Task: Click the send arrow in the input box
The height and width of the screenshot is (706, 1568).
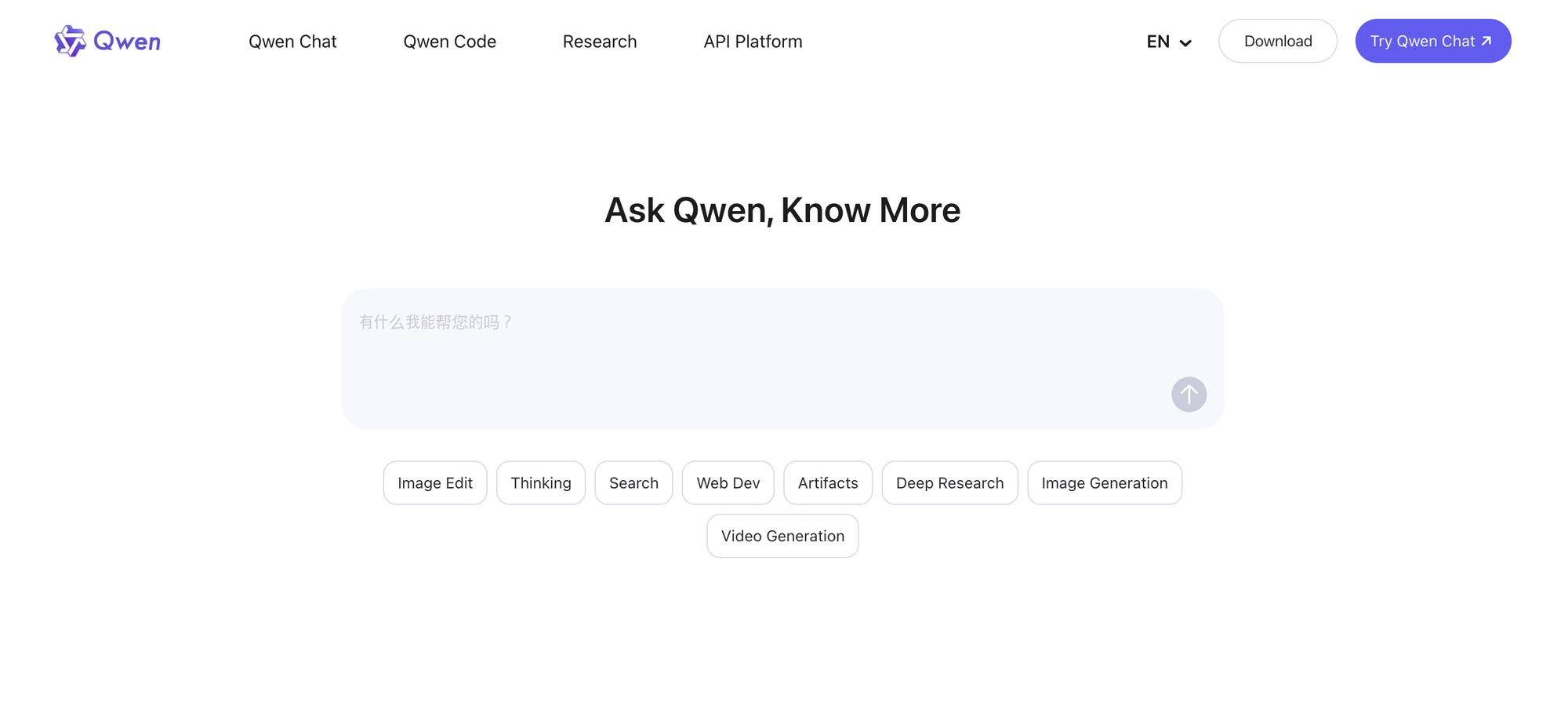Action: tap(1189, 395)
